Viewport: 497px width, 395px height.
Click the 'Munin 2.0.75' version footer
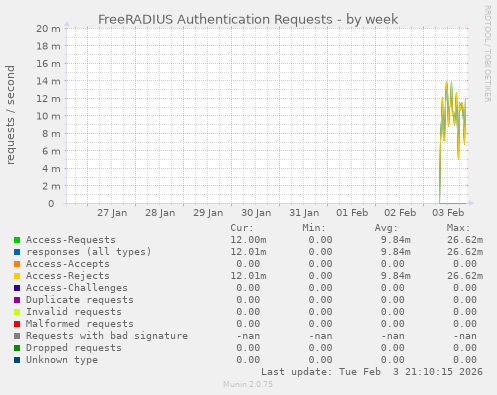(248, 384)
